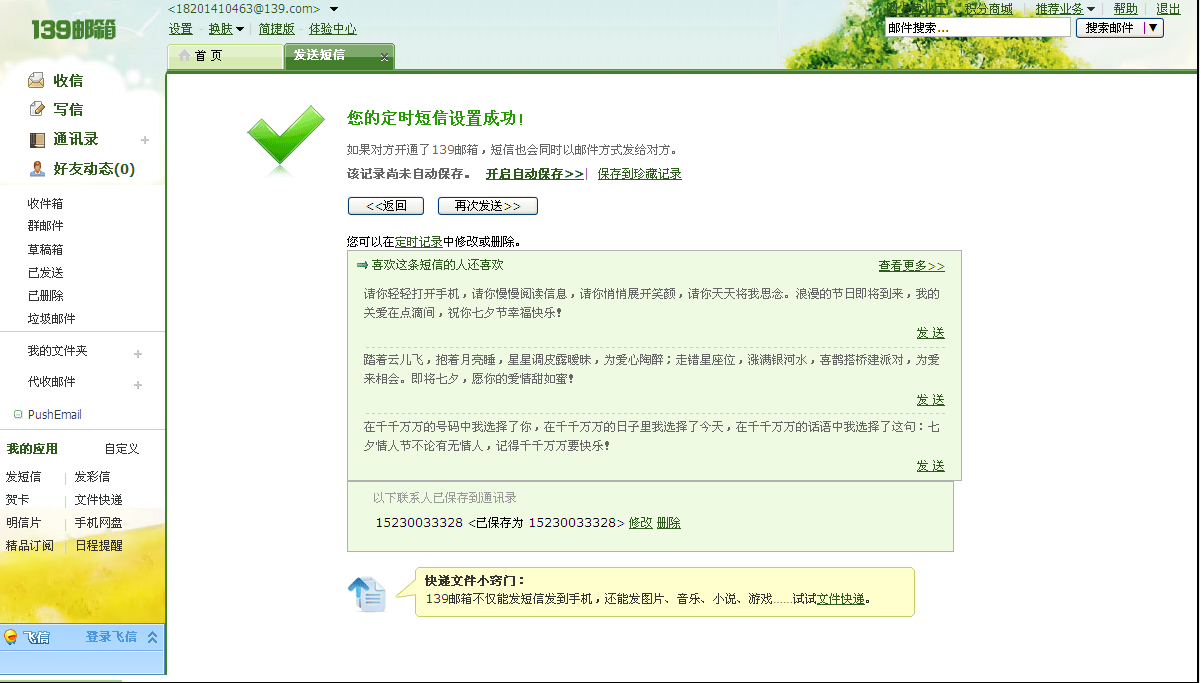
Task: Open the 收信 inbox envelope icon
Action: coord(37,80)
